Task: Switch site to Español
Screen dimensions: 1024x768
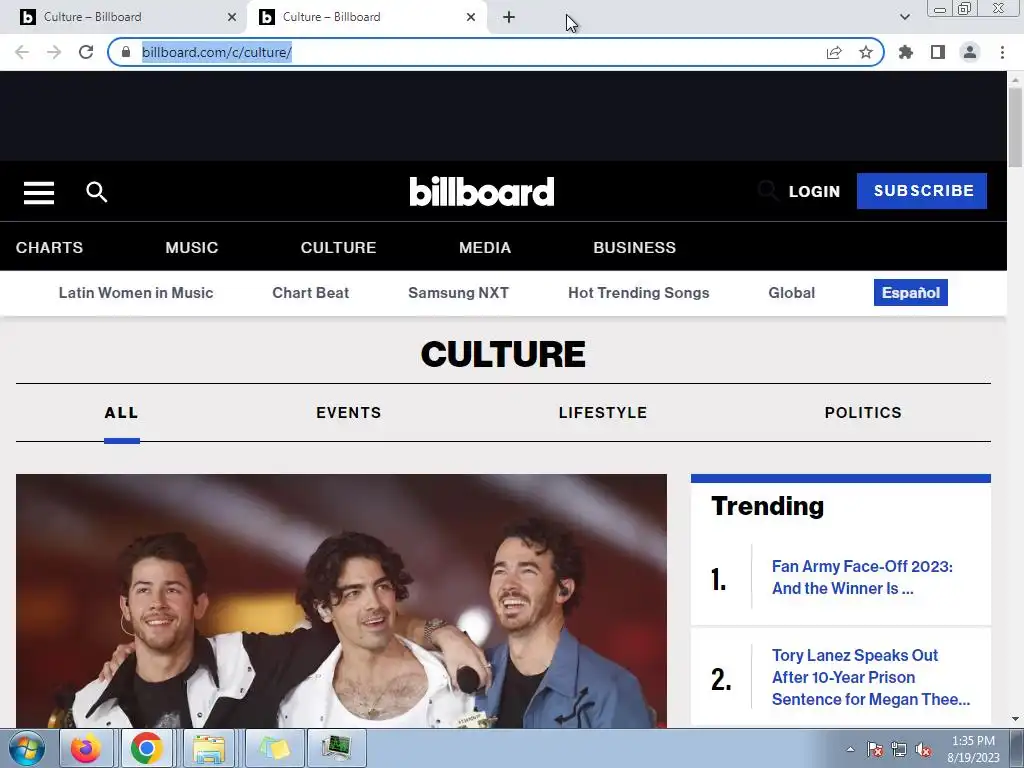Action: [x=911, y=293]
